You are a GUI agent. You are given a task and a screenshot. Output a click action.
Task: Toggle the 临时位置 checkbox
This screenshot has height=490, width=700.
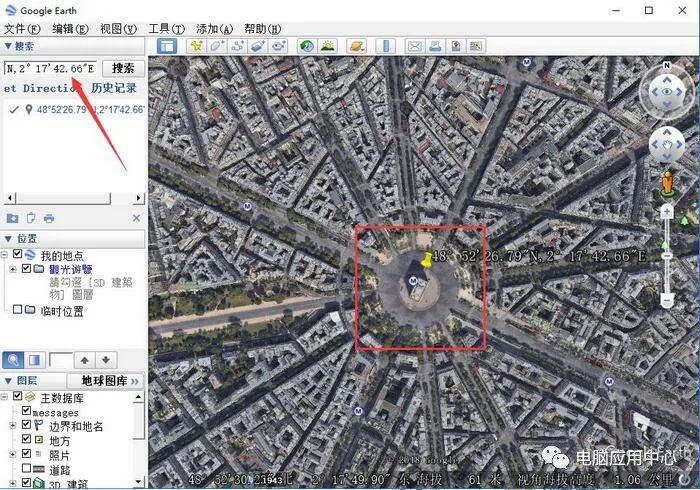pos(17,309)
